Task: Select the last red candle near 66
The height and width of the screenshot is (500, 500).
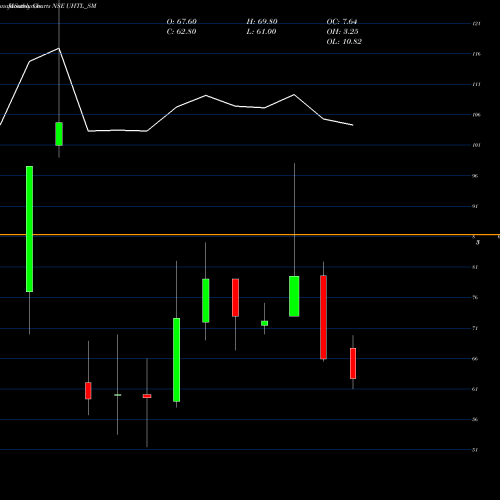Action: pyautogui.click(x=353, y=363)
